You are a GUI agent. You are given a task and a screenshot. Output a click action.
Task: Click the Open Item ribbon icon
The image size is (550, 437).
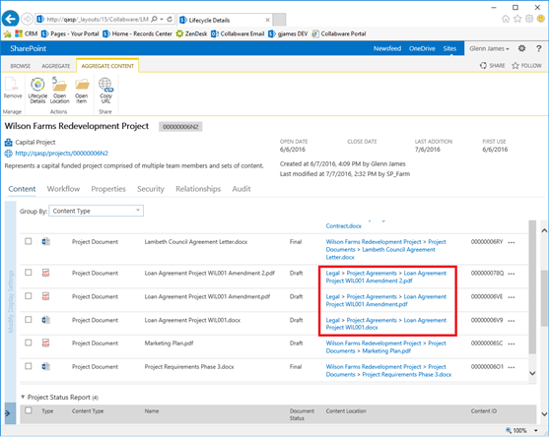[x=81, y=90]
